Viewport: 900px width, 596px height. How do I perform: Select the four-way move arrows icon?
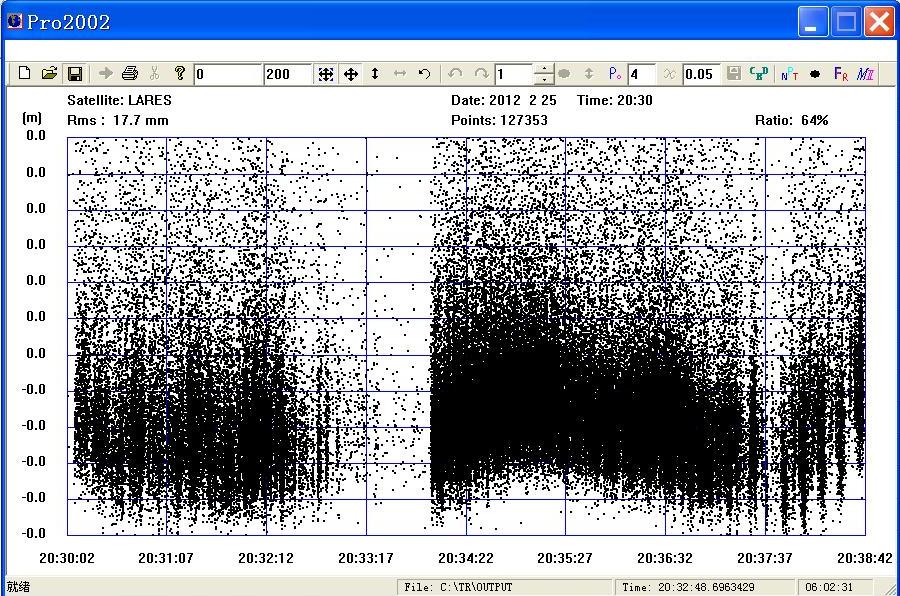[351, 74]
